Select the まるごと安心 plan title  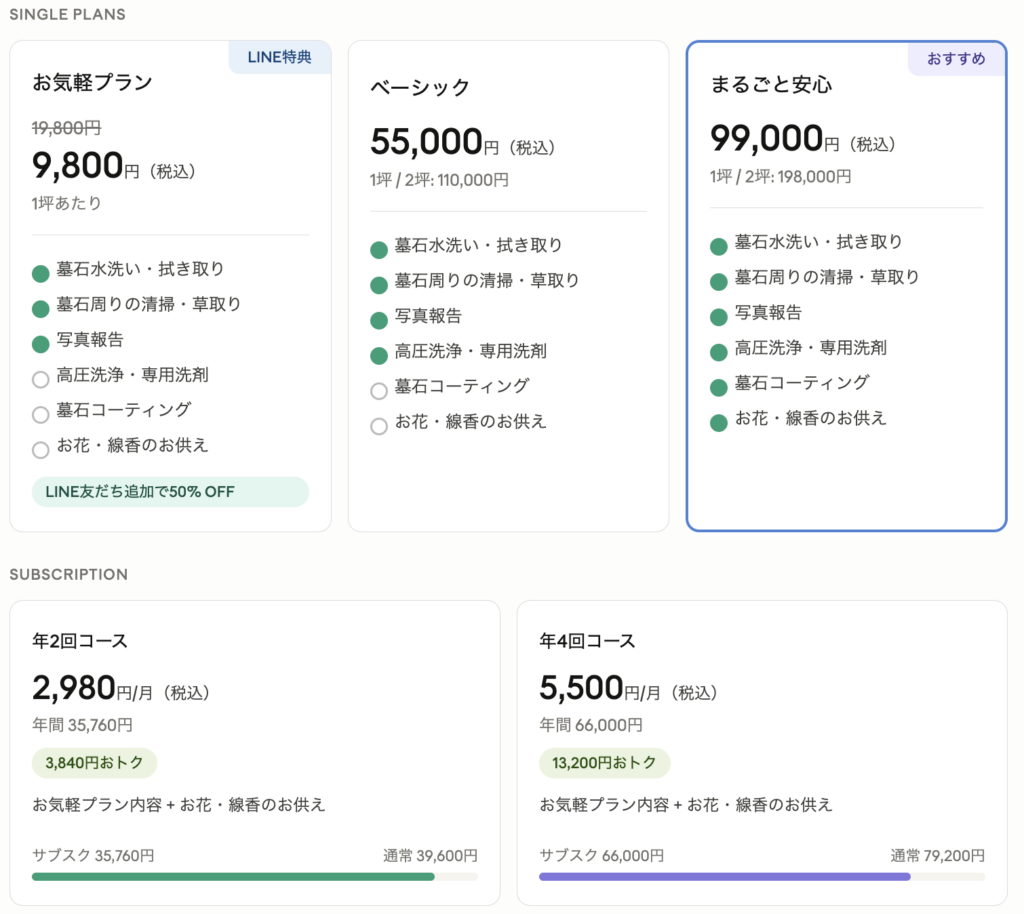771,85
